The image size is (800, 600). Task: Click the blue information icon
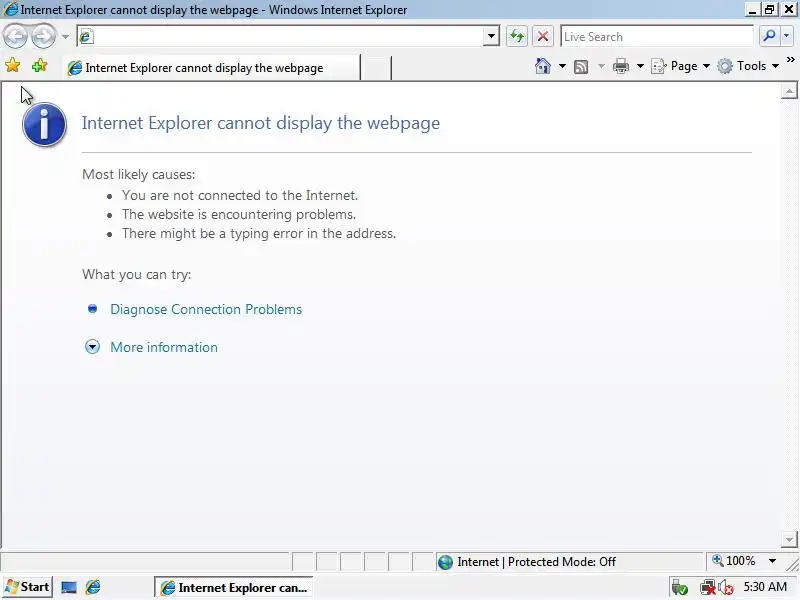[44, 125]
